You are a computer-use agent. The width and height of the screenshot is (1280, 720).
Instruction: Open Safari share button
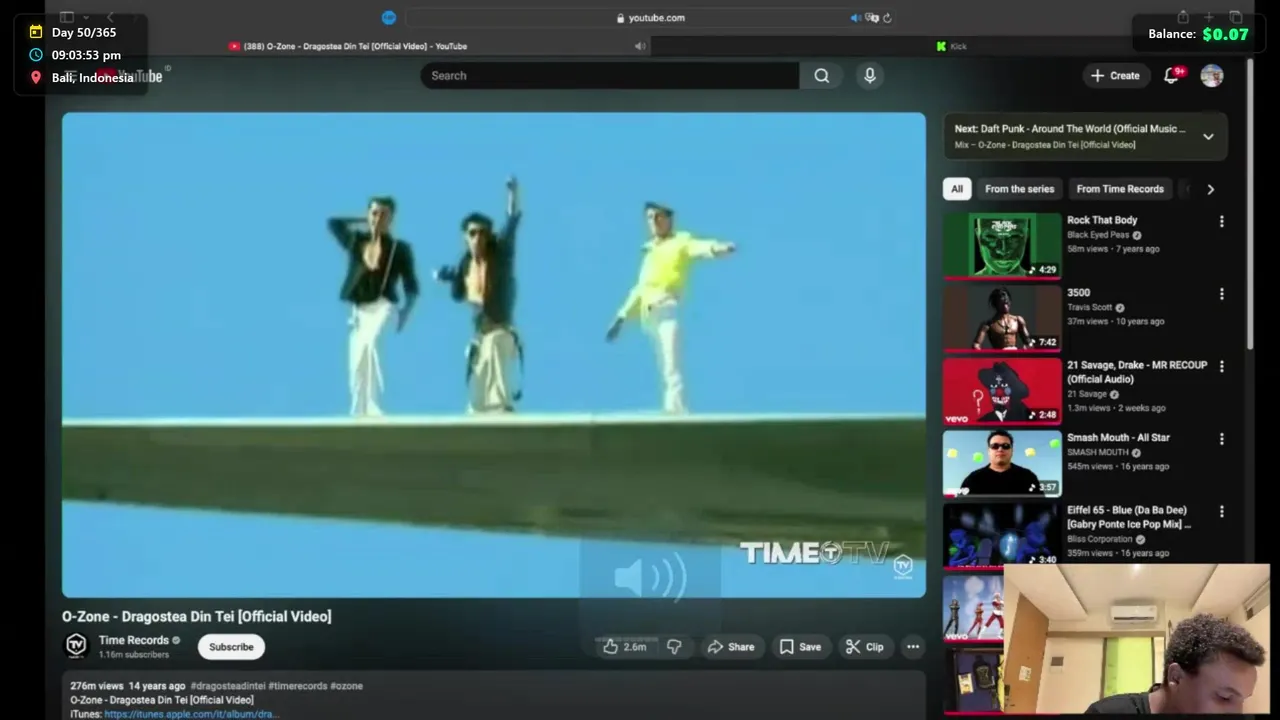1183,17
